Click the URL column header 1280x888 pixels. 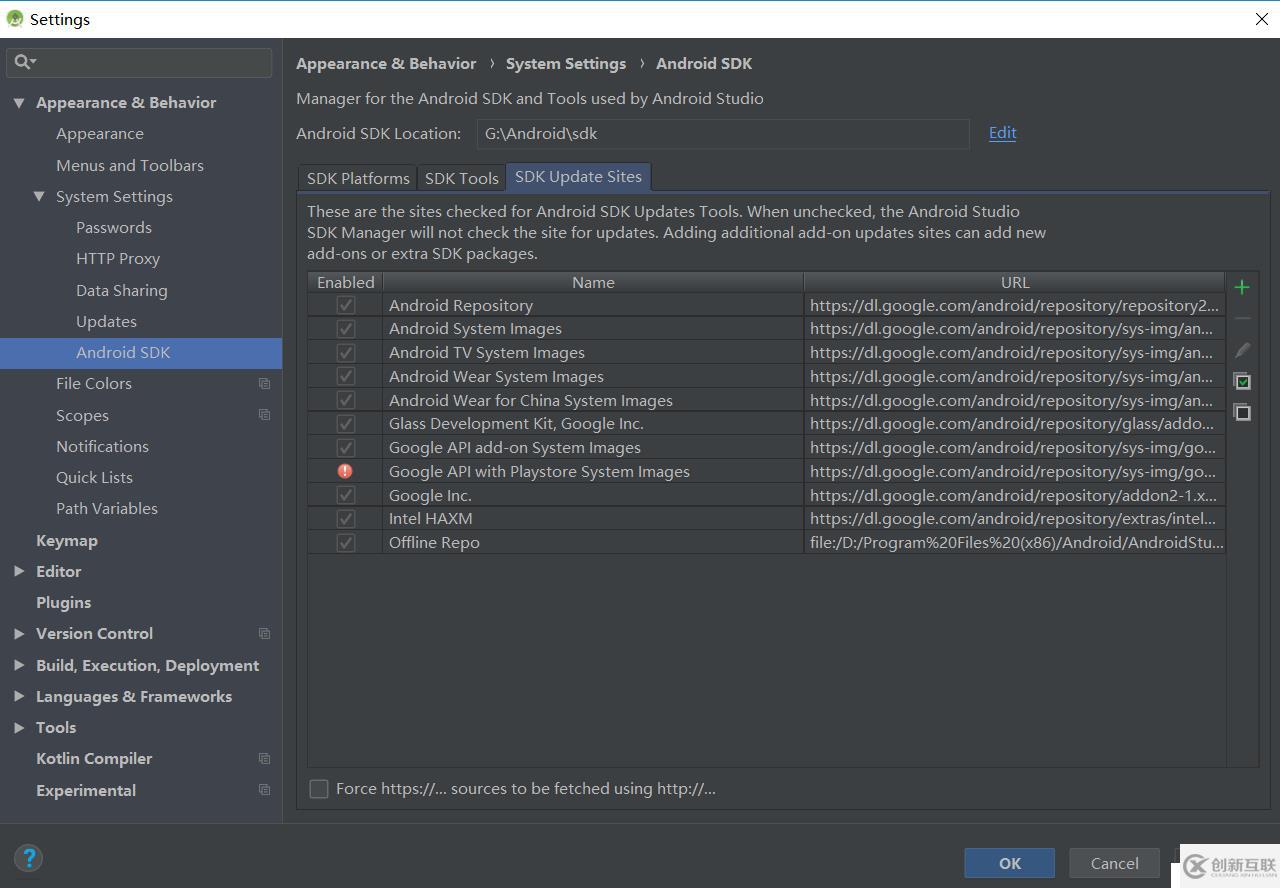click(x=1015, y=282)
